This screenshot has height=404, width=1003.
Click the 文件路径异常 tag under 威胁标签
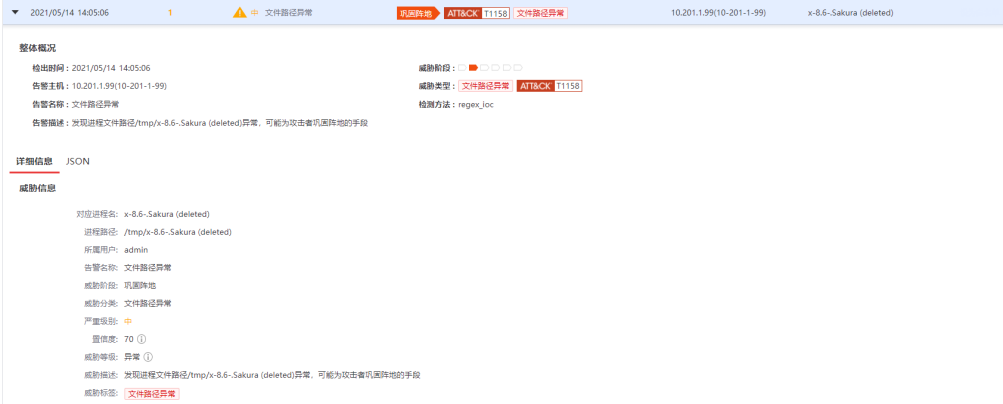pos(151,394)
